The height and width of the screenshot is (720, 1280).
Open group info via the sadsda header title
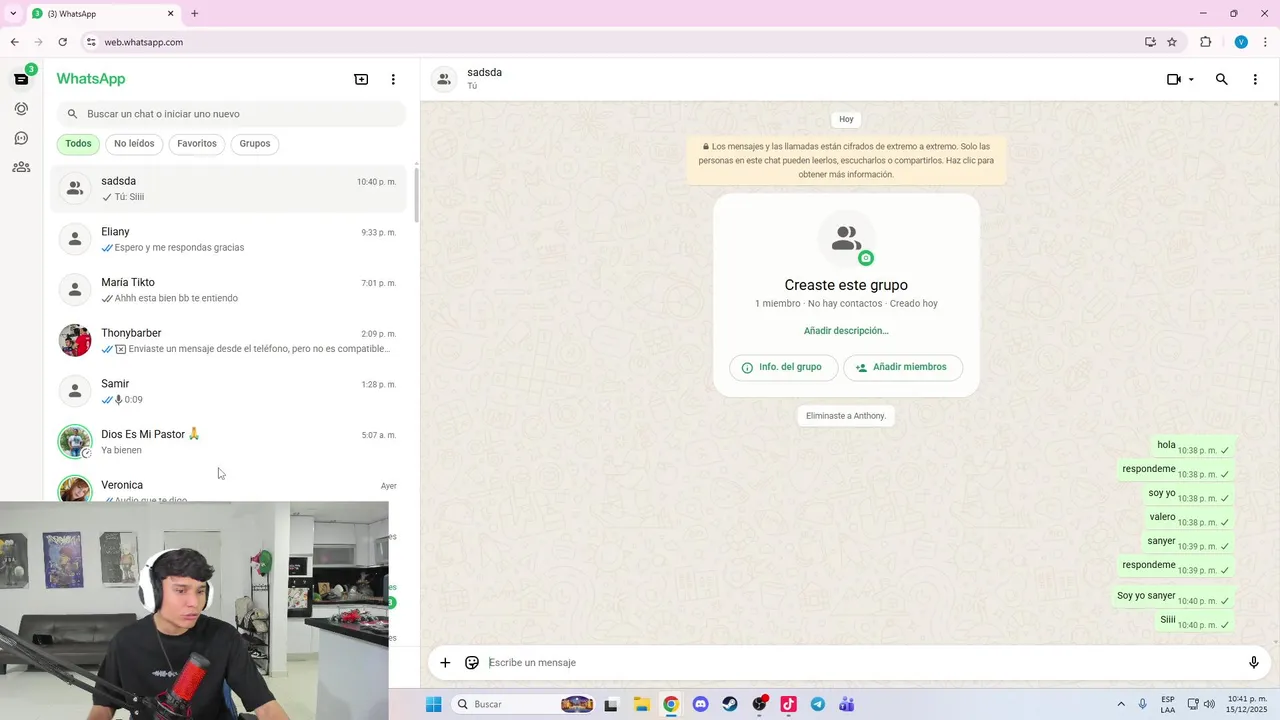click(x=484, y=73)
